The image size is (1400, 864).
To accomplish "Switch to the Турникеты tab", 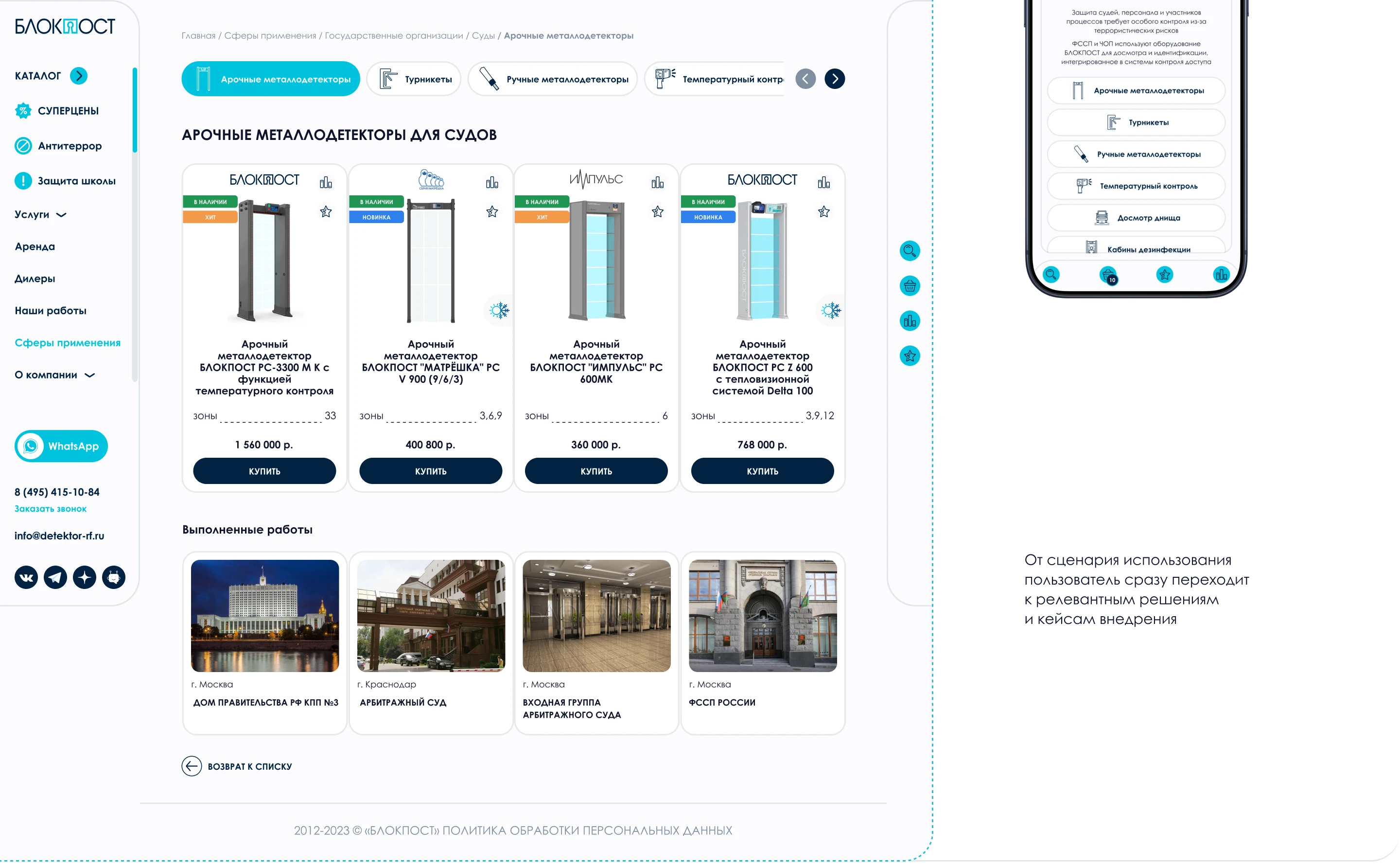I will tap(414, 79).
